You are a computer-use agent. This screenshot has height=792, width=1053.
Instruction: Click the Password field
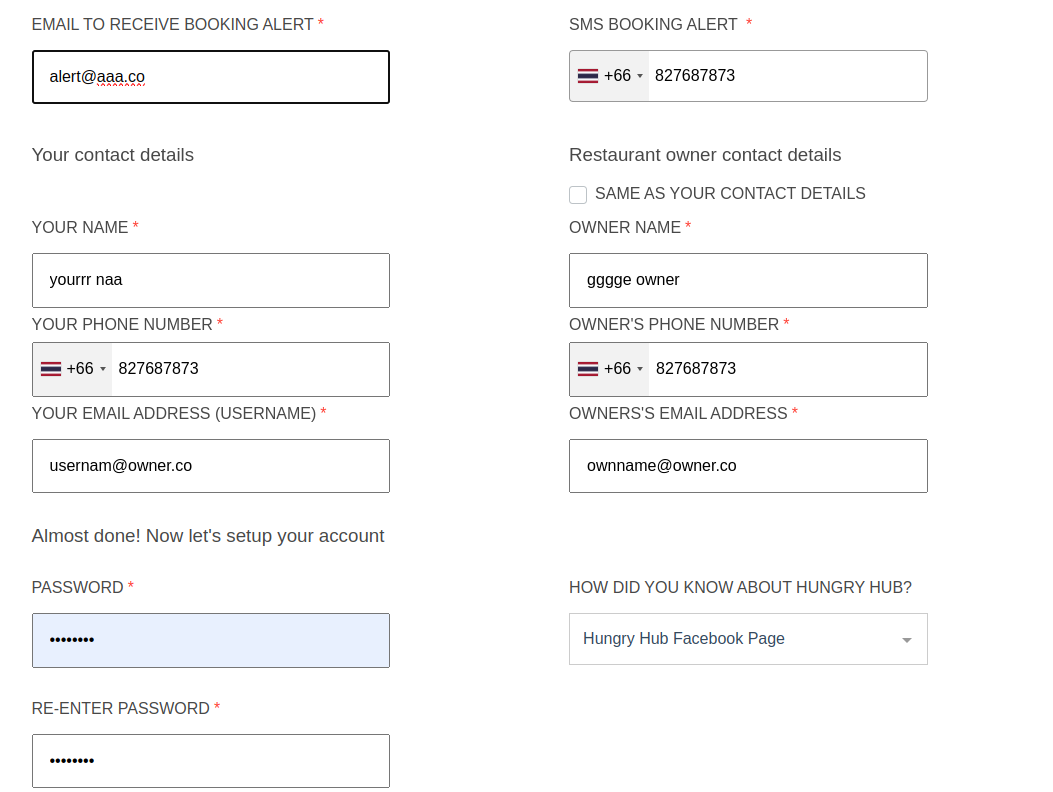(x=210, y=640)
